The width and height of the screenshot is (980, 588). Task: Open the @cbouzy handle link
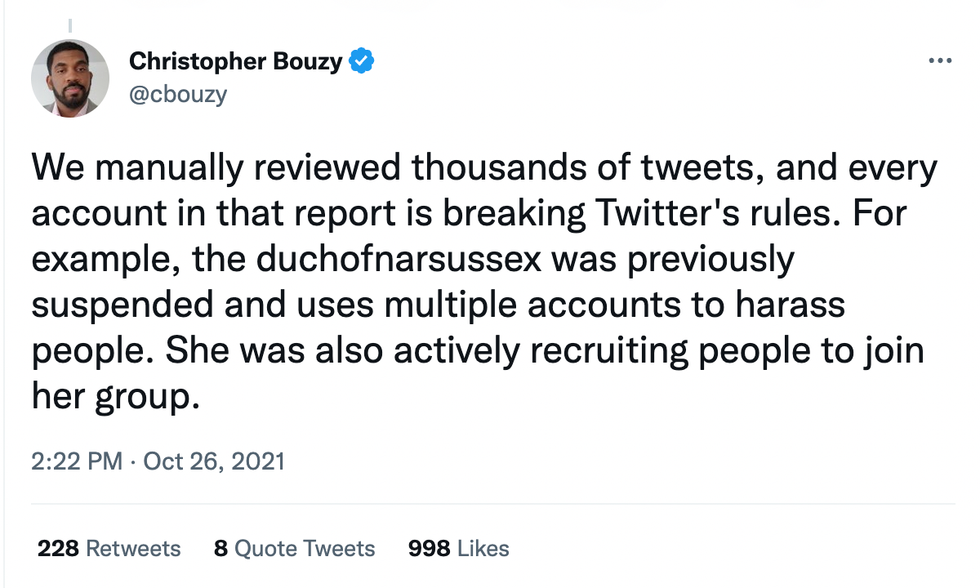point(178,94)
